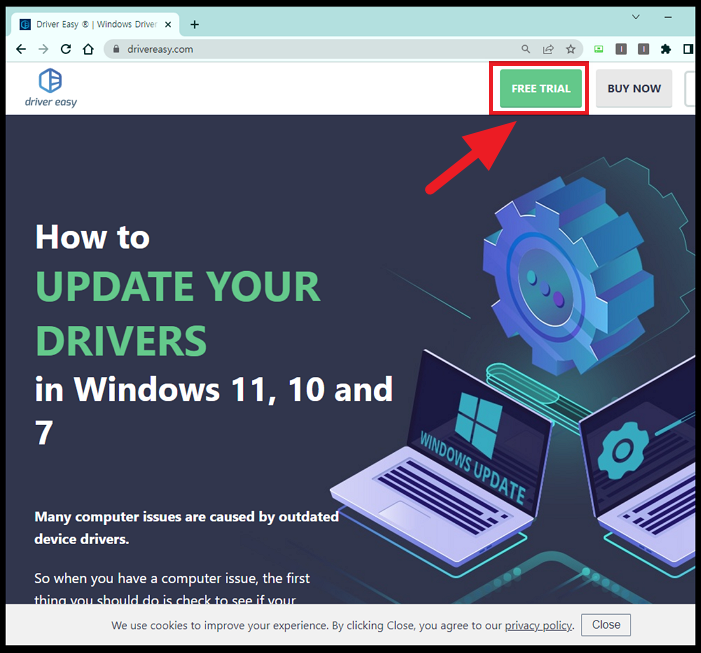This screenshot has height=653, width=701.
Task: Close the Driver Easy browser tab
Action: [168, 25]
